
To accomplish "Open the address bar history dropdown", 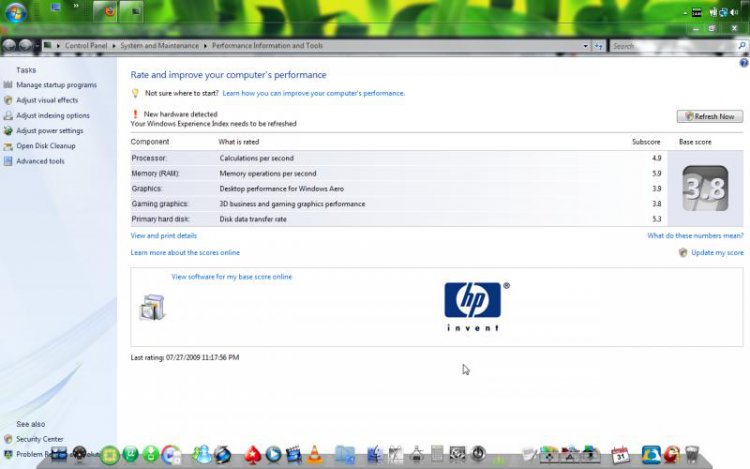I will 585,46.
